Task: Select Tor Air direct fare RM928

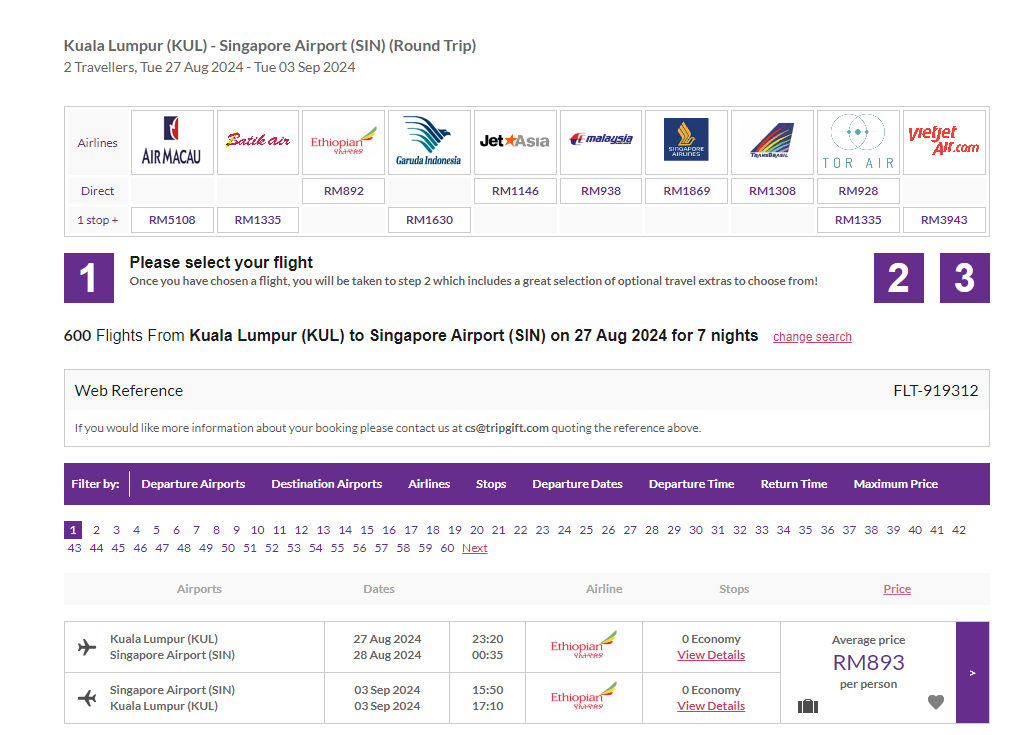Action: point(858,191)
